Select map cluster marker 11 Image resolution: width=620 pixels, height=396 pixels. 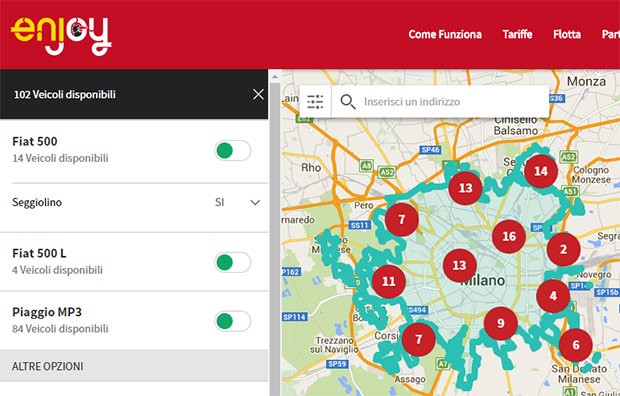389,281
